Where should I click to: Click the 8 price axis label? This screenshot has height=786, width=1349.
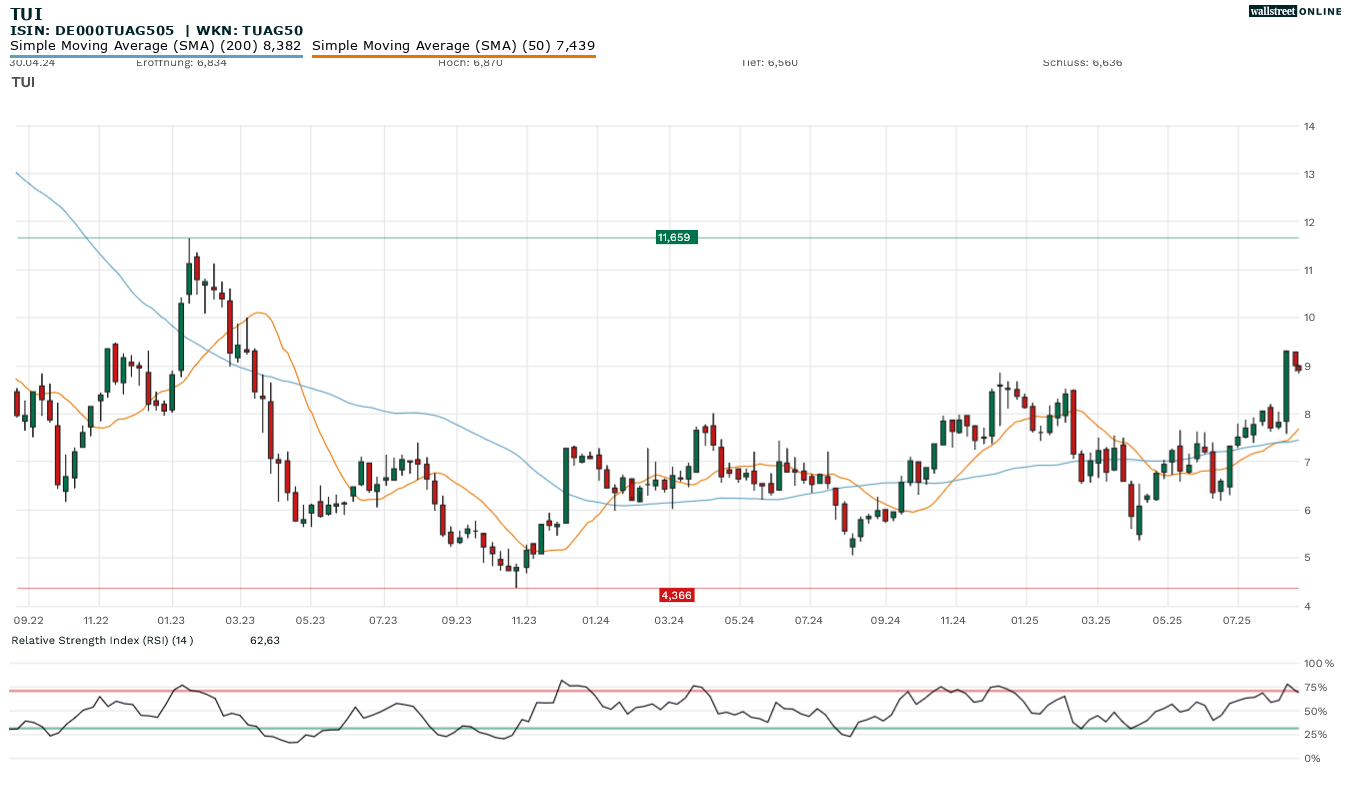[1307, 414]
